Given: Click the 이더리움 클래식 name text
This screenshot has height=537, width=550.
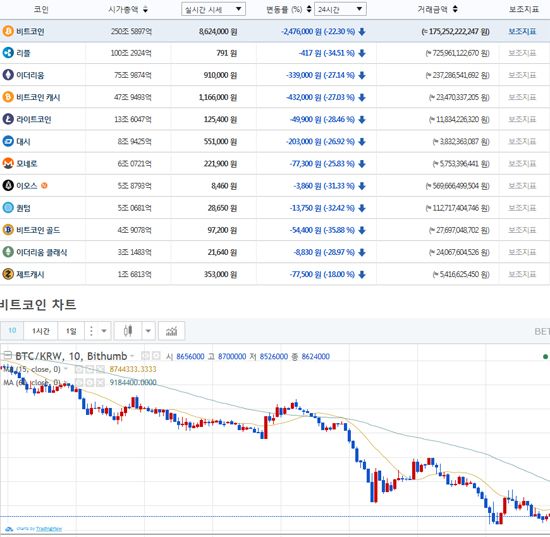Looking at the screenshot, I should tap(42, 252).
